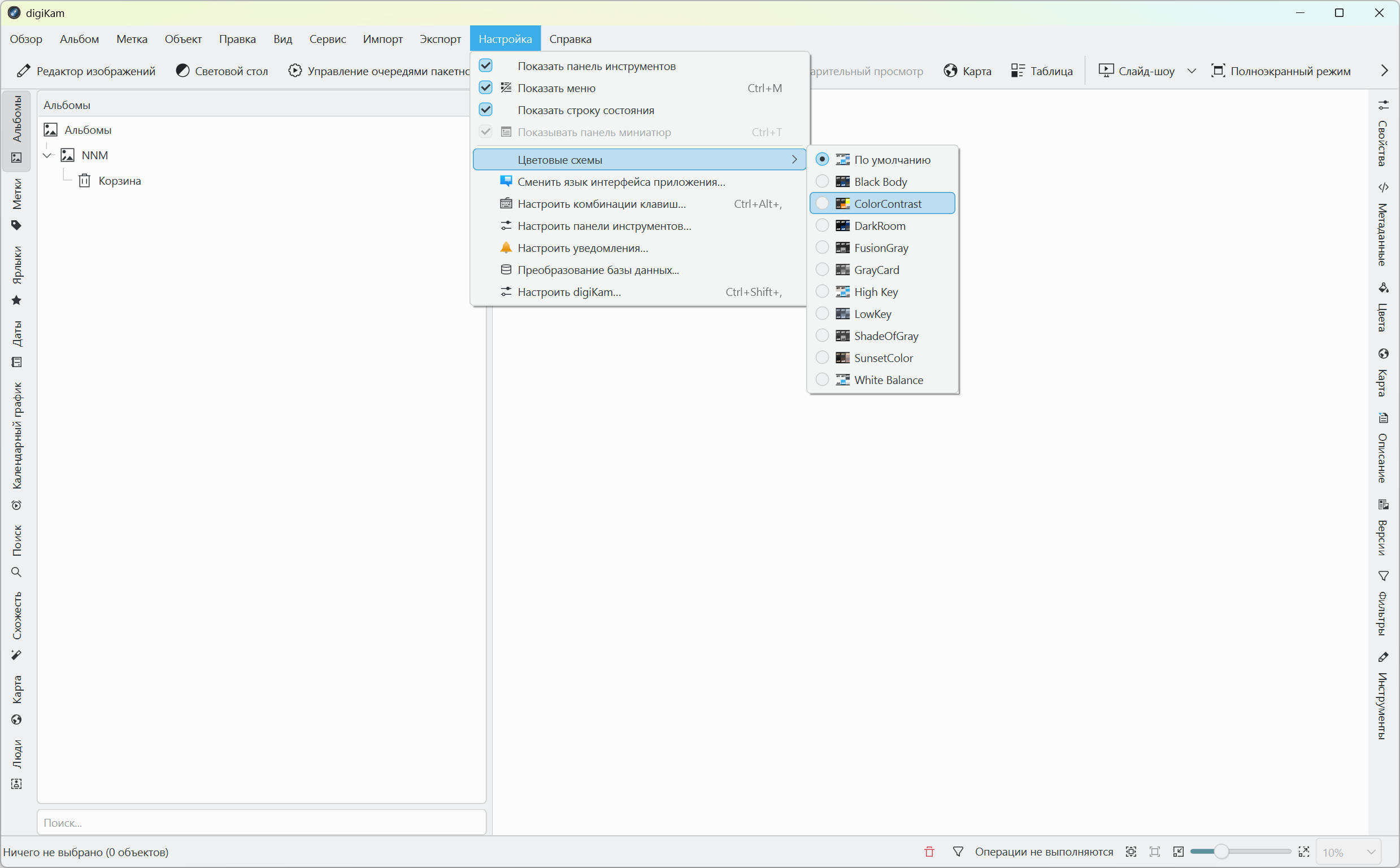Collapse the NNM album tree node
The image size is (1400, 868).
coord(47,155)
